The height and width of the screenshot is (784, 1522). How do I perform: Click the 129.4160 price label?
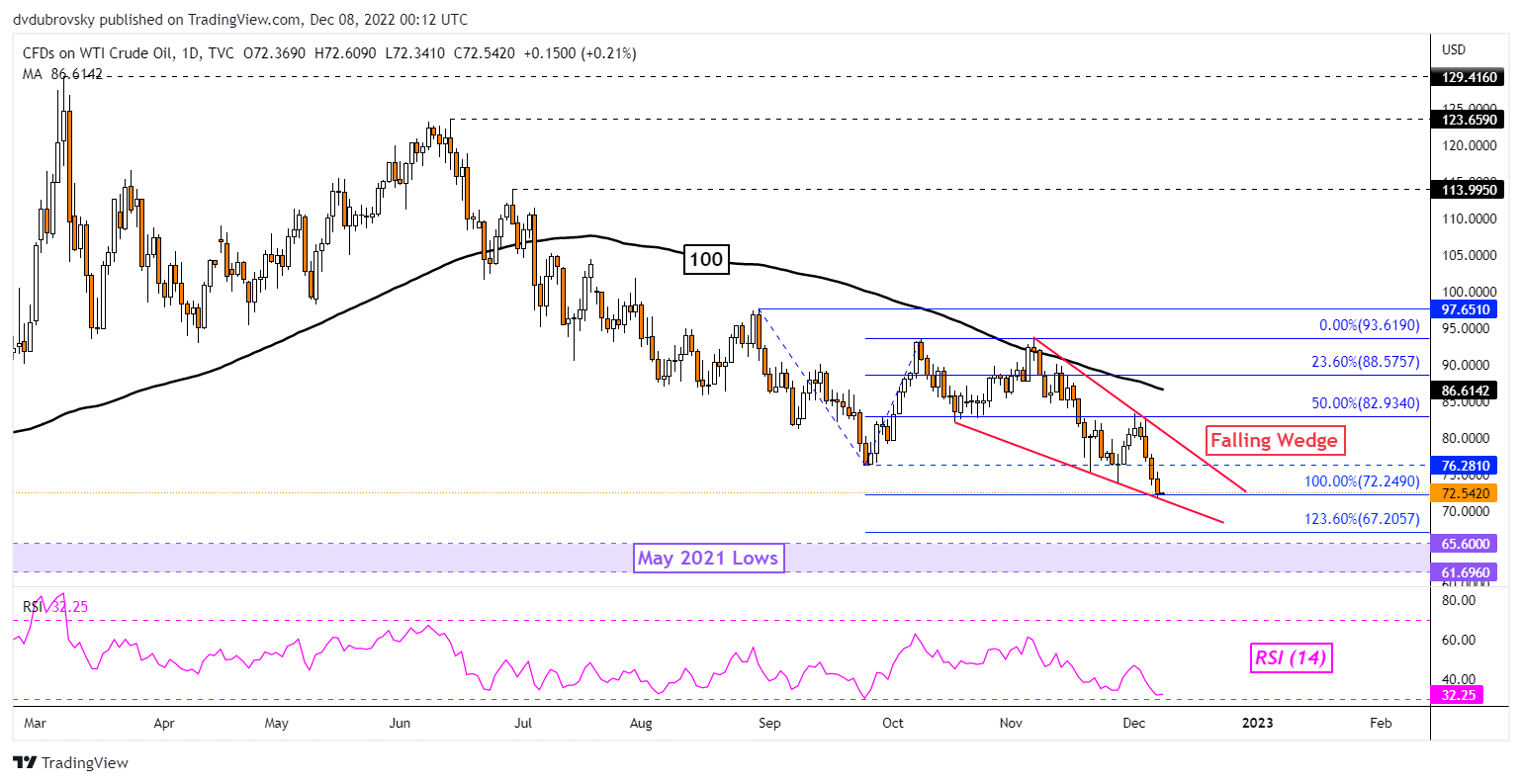(x=1467, y=75)
